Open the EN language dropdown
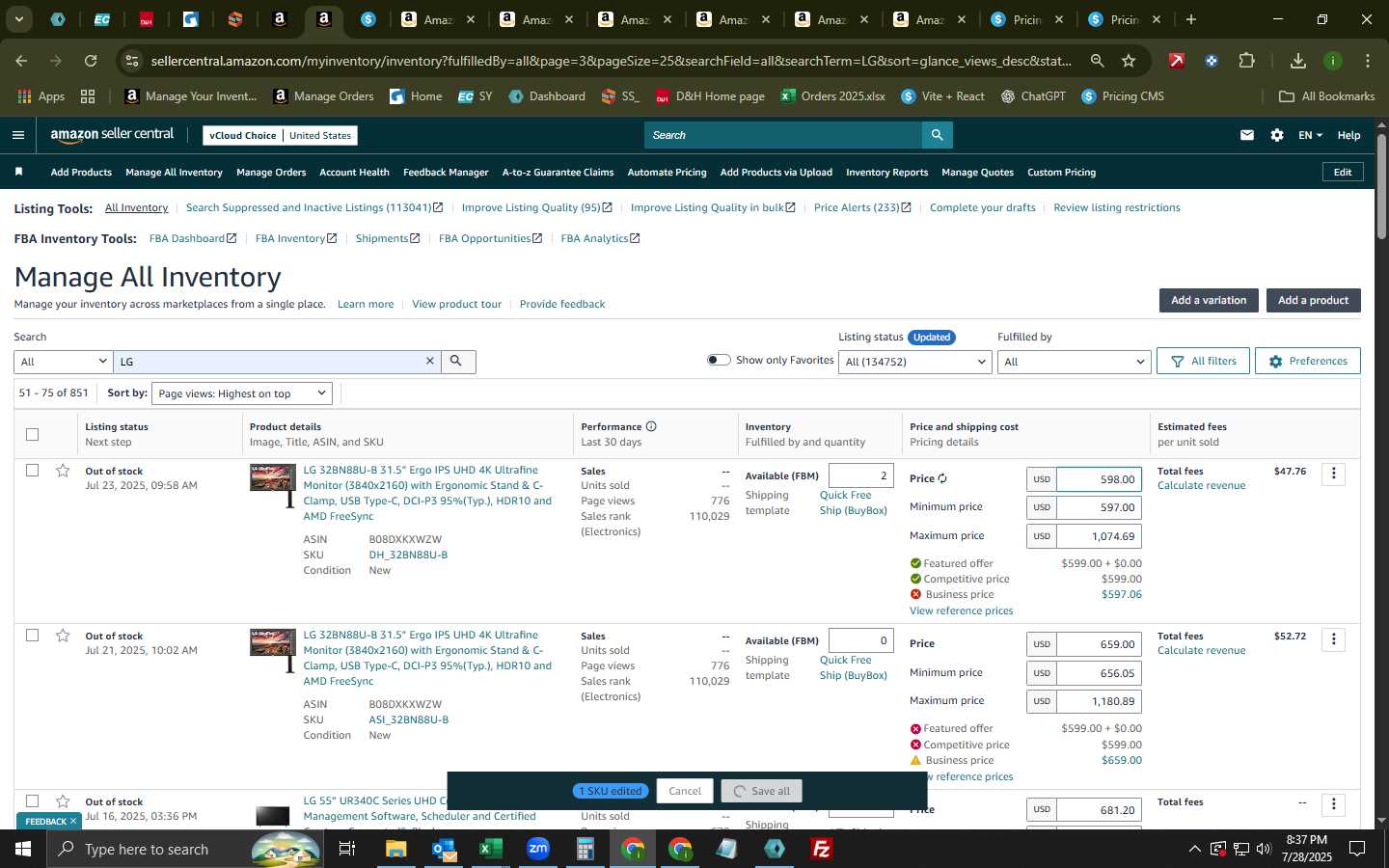The height and width of the screenshot is (868, 1389). pos(1310,135)
